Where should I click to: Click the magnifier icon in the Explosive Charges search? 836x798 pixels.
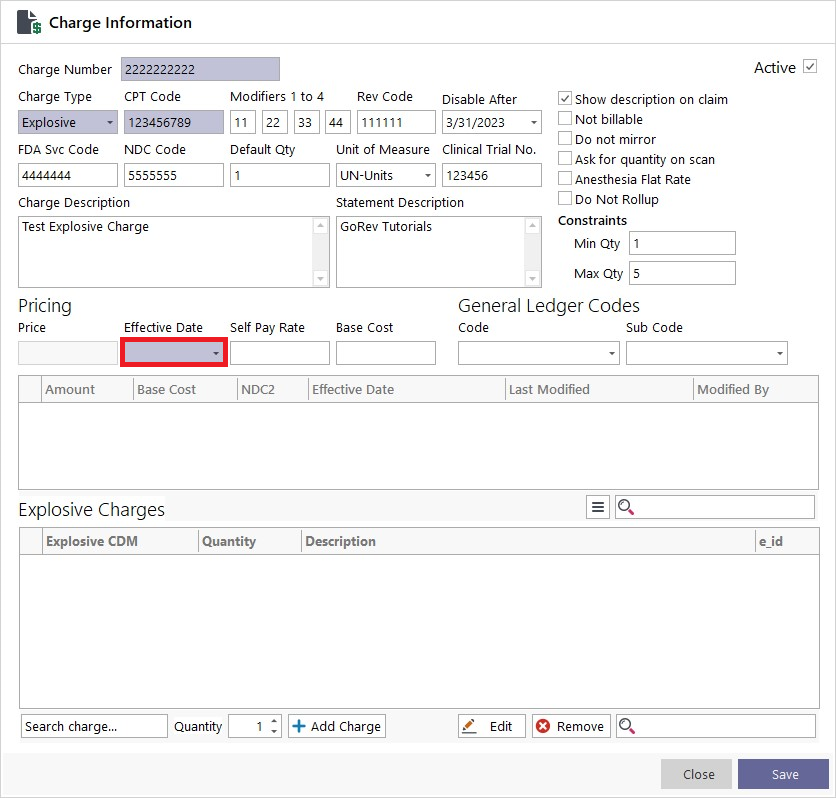pyautogui.click(x=625, y=507)
